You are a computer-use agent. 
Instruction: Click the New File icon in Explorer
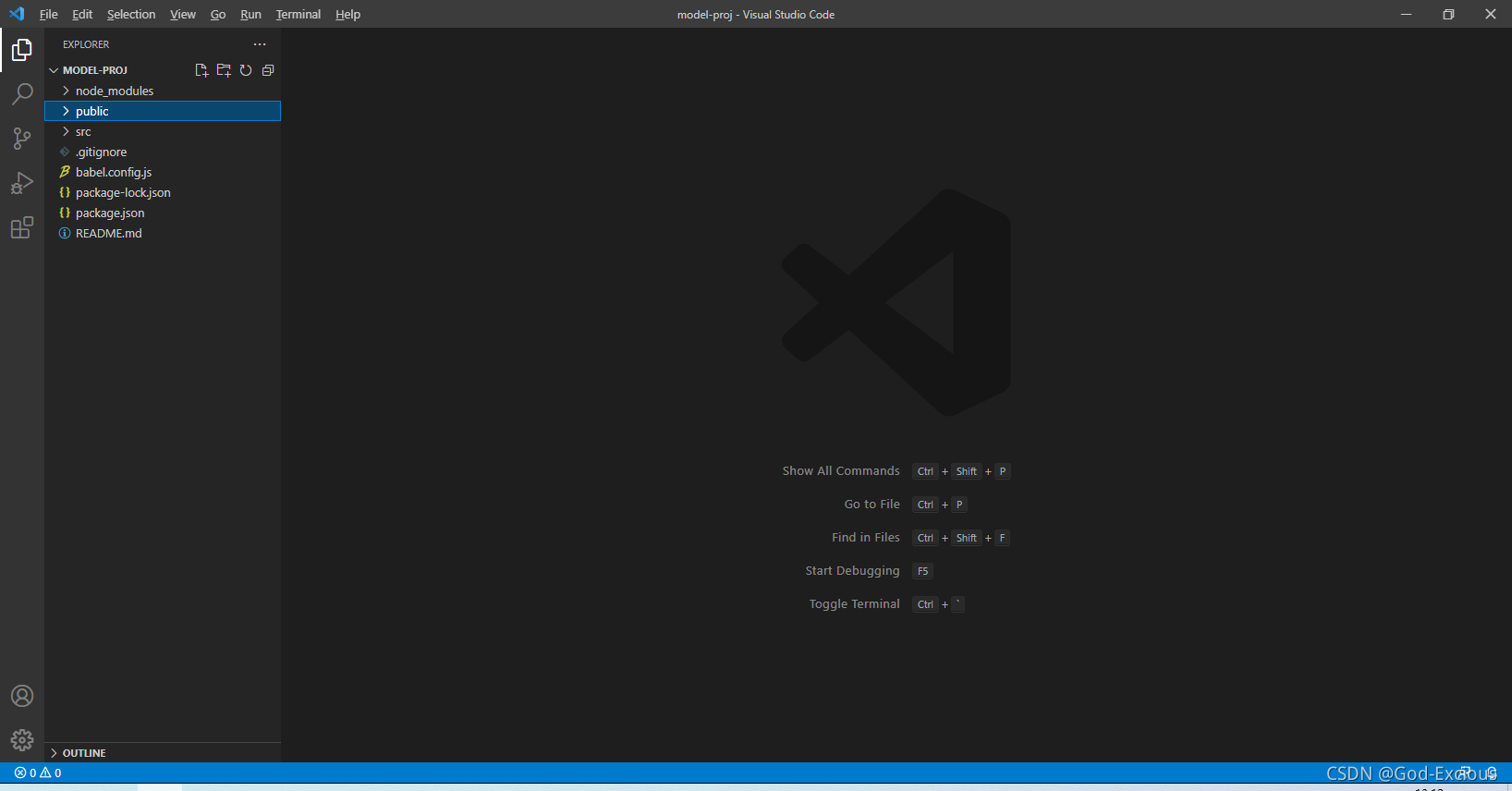point(201,70)
